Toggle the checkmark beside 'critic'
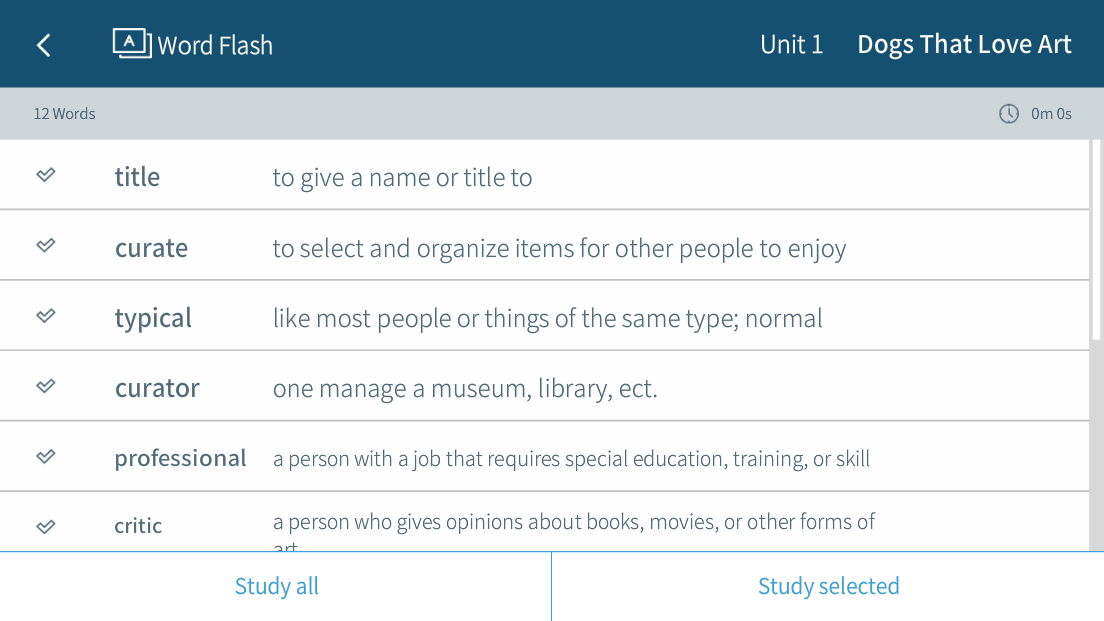This screenshot has height=621, width=1104. 46,526
